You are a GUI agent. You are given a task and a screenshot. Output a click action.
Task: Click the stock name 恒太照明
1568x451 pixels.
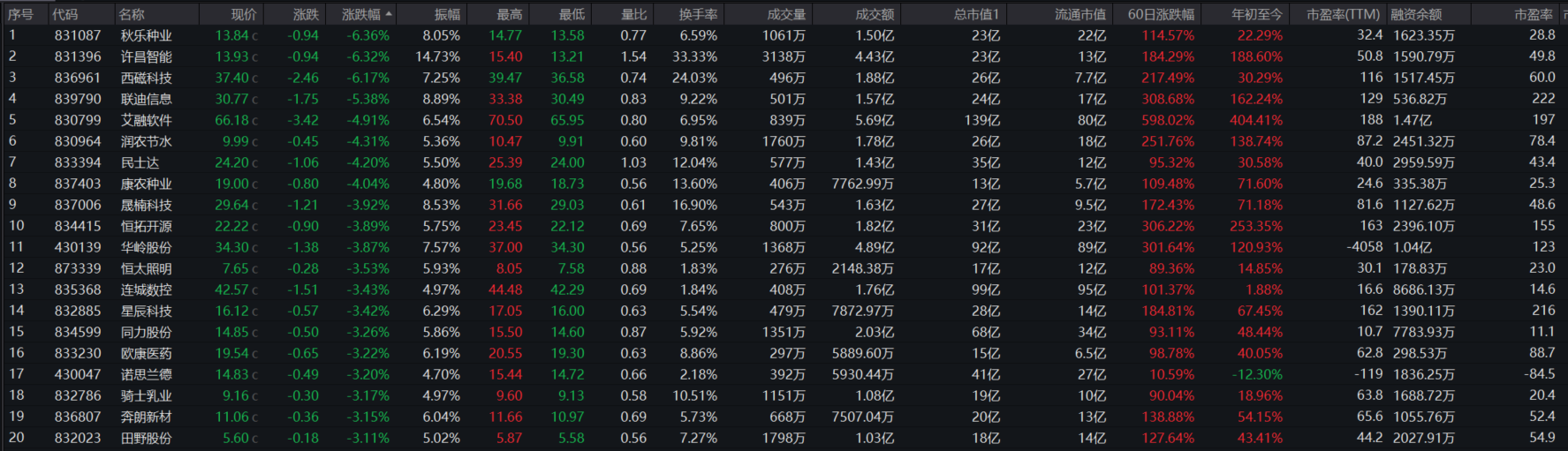click(147, 268)
